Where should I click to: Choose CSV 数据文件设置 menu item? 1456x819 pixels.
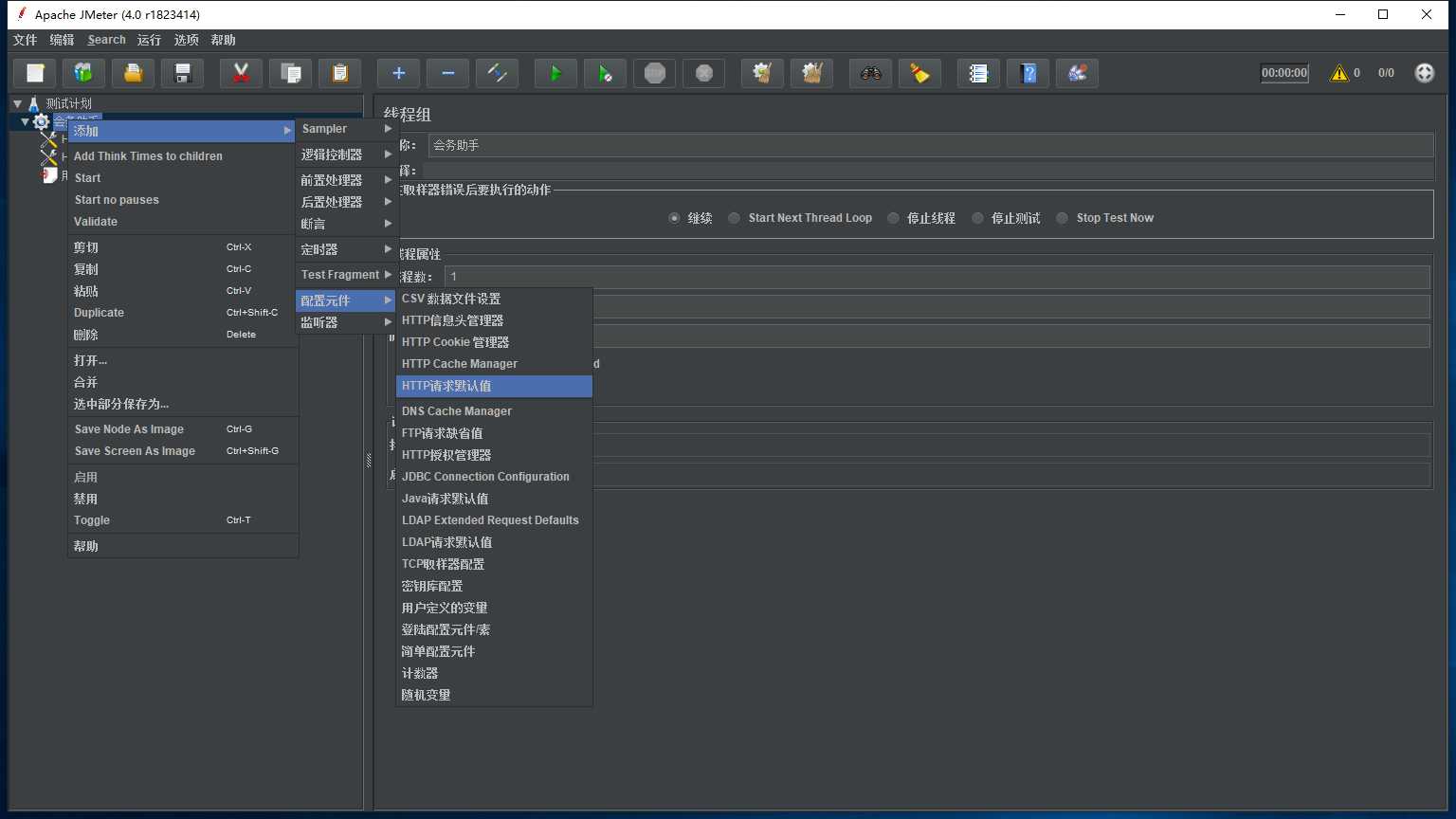[x=494, y=299]
